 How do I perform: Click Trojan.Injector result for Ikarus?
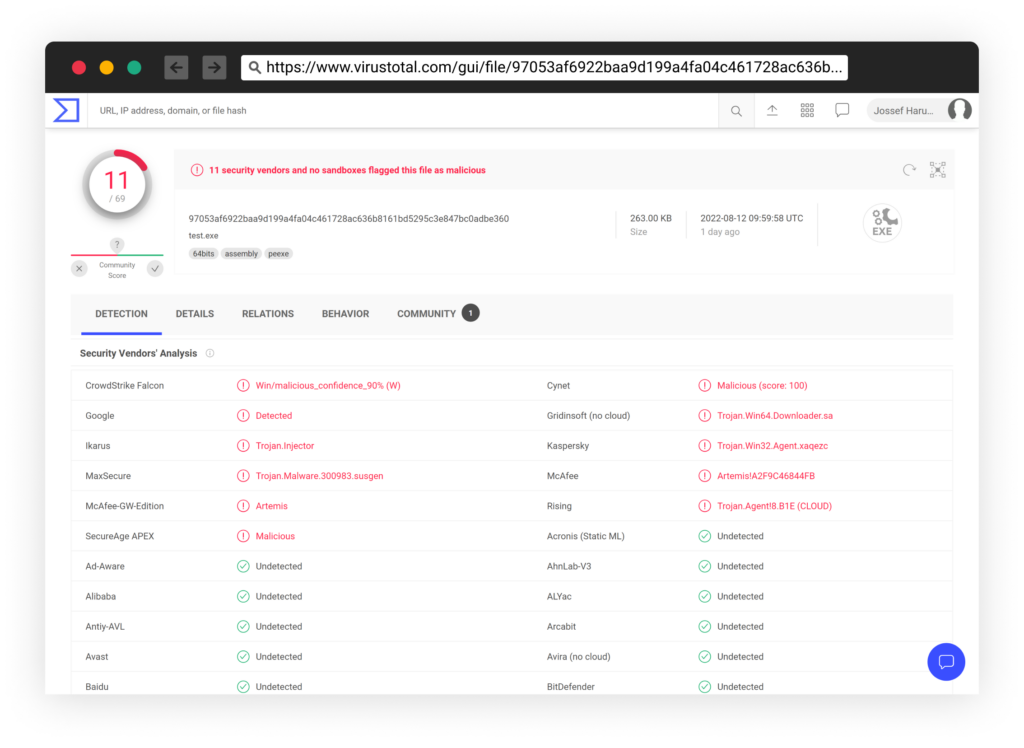click(x=285, y=446)
